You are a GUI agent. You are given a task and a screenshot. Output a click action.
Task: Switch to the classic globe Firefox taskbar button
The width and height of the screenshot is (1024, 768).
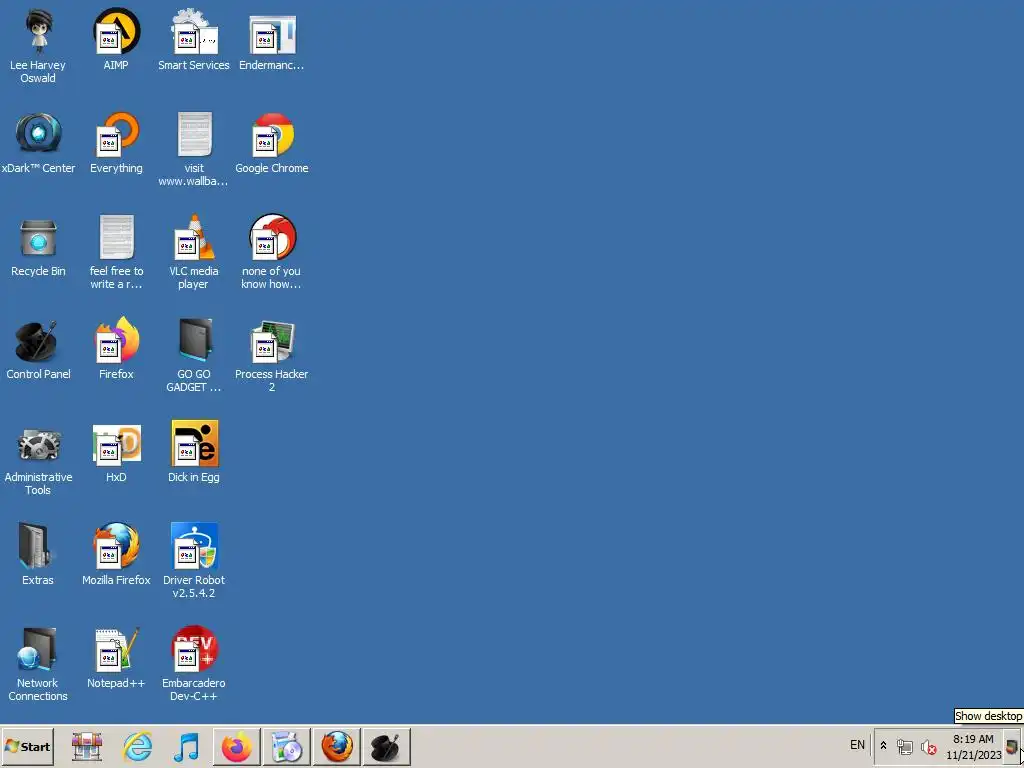pyautogui.click(x=337, y=746)
